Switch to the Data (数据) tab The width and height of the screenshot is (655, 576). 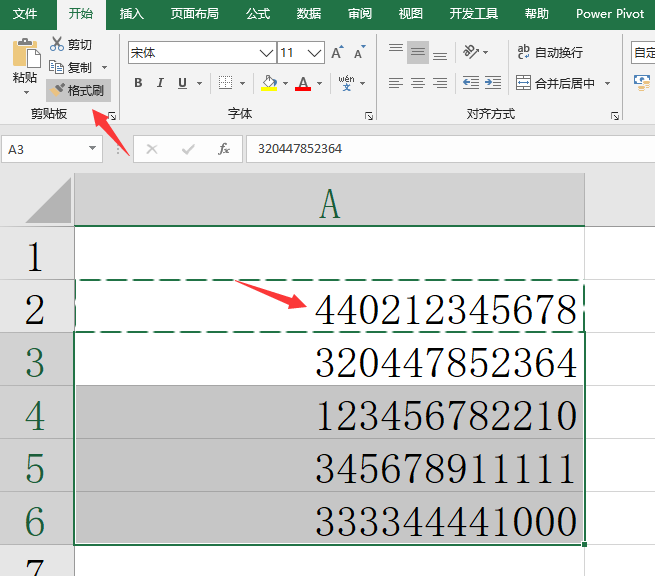pyautogui.click(x=309, y=14)
